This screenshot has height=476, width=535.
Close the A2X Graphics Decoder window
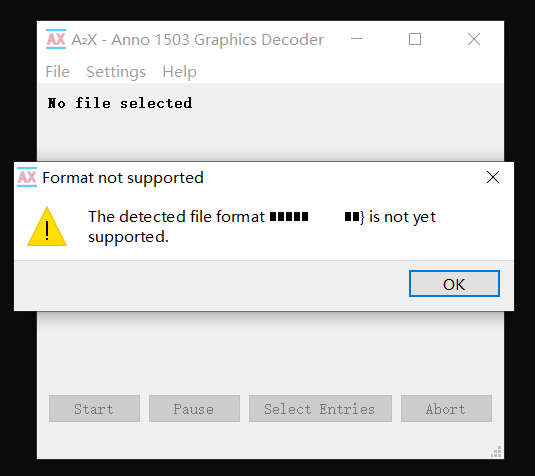tap(474, 39)
